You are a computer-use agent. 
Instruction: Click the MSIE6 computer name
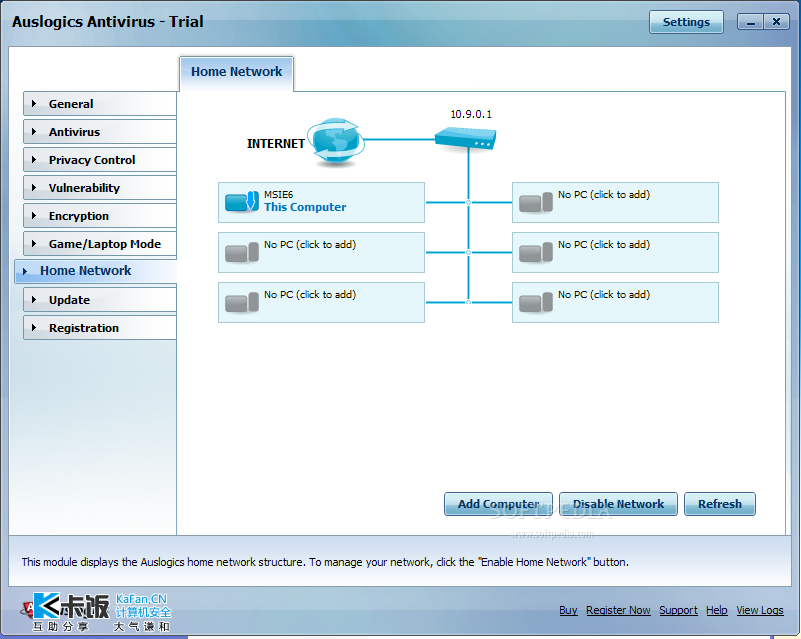[278, 195]
